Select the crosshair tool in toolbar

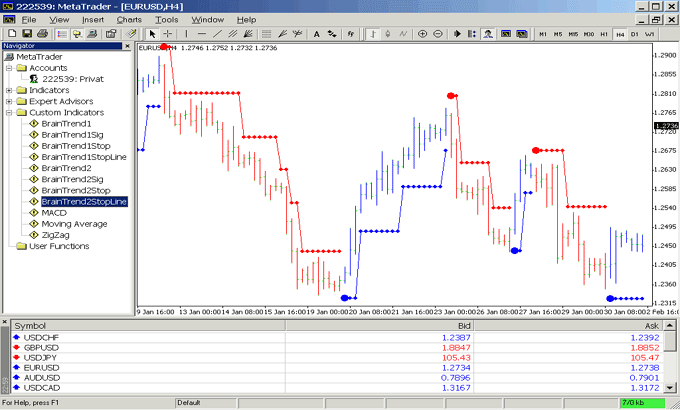click(168, 33)
